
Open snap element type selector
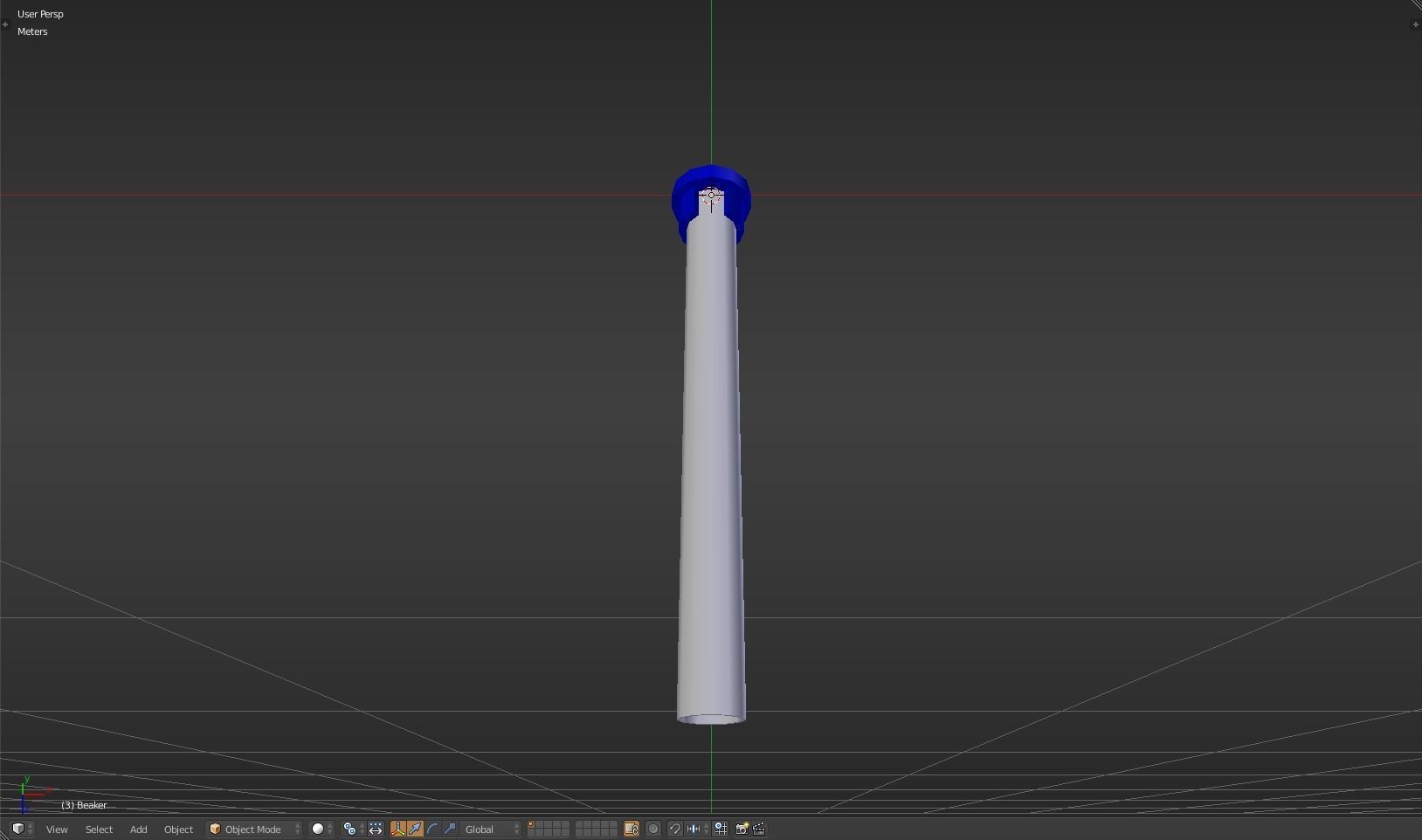click(x=697, y=829)
